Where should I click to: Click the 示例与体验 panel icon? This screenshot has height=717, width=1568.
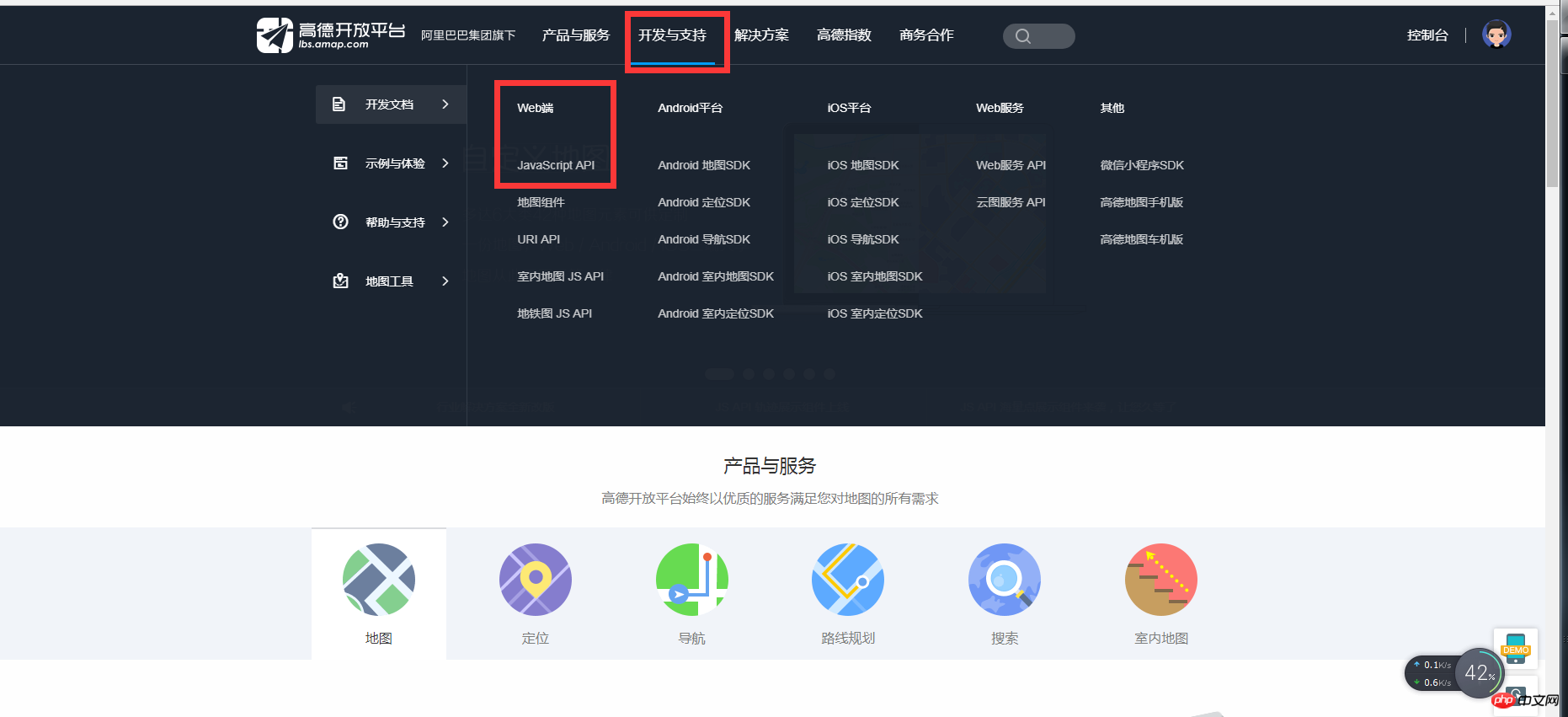click(340, 163)
